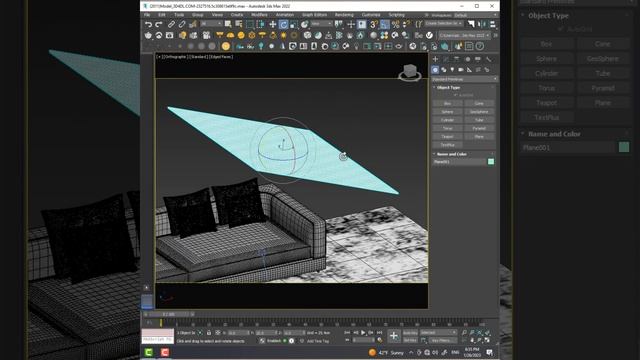This screenshot has width=640, height=360.
Task: Click the 42°F Sunny weather widget
Action: 387,353
